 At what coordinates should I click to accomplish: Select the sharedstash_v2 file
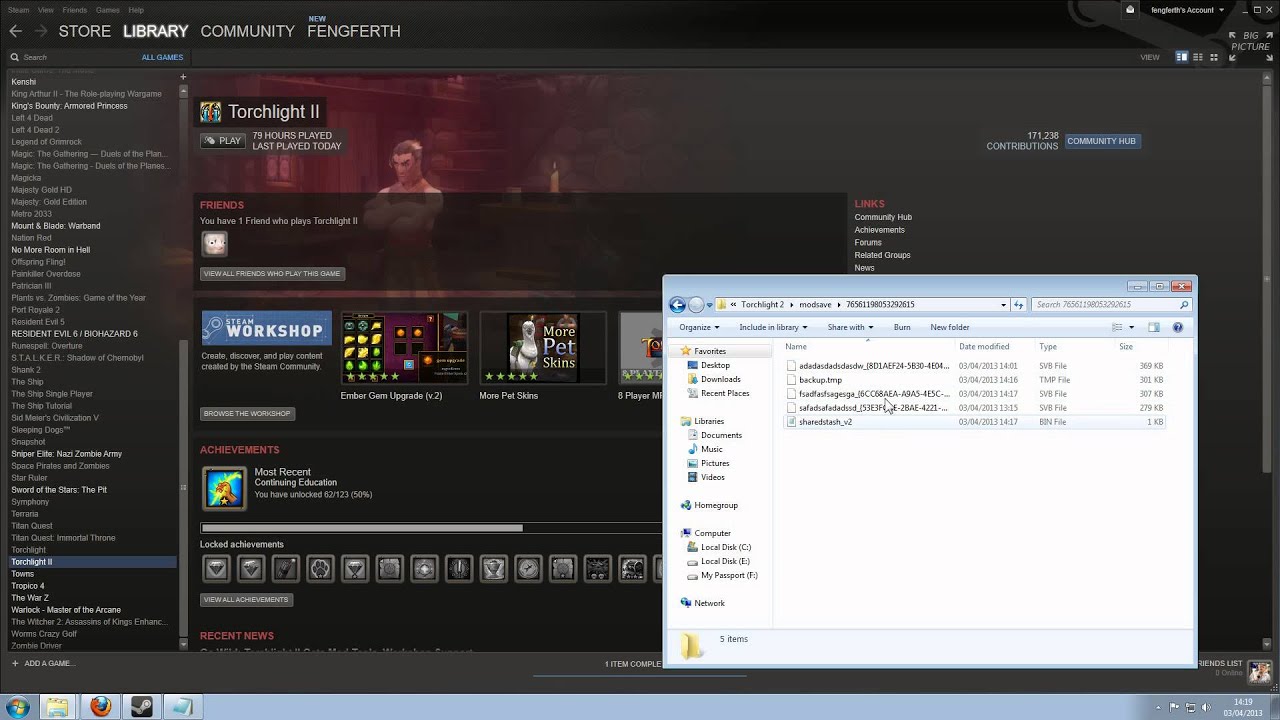[825, 422]
